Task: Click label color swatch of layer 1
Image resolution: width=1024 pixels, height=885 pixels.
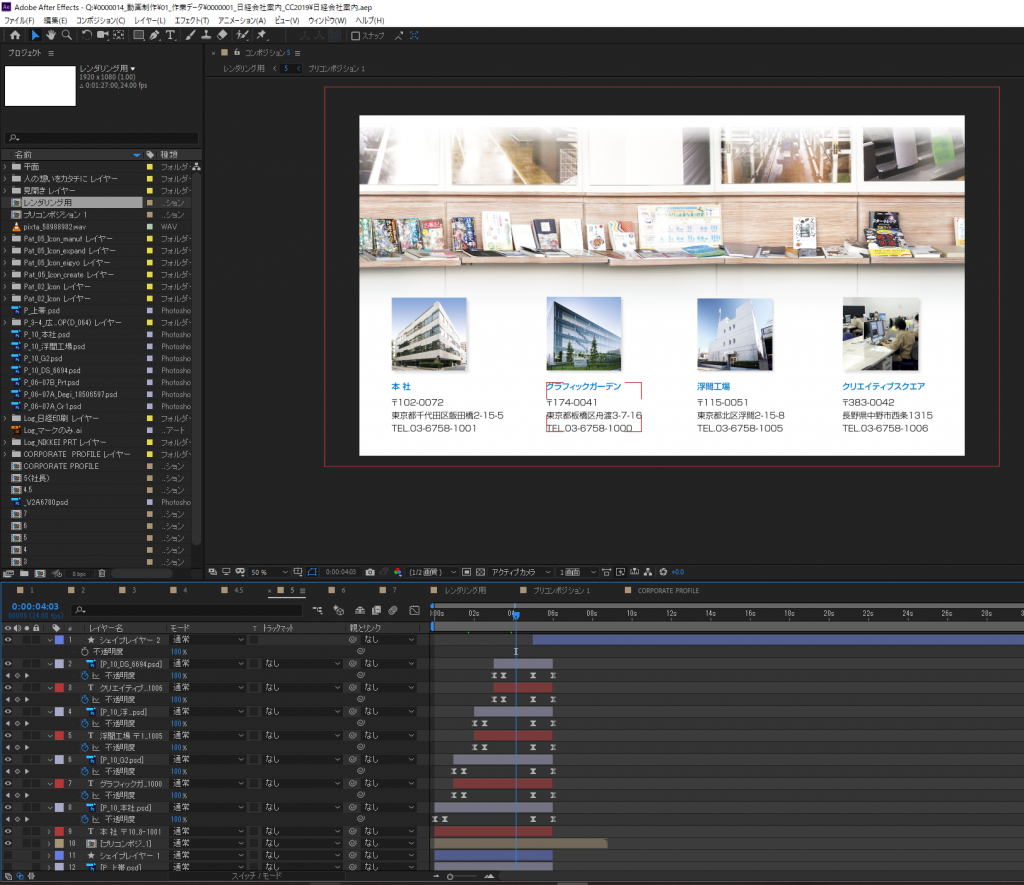Action: click(x=59, y=640)
